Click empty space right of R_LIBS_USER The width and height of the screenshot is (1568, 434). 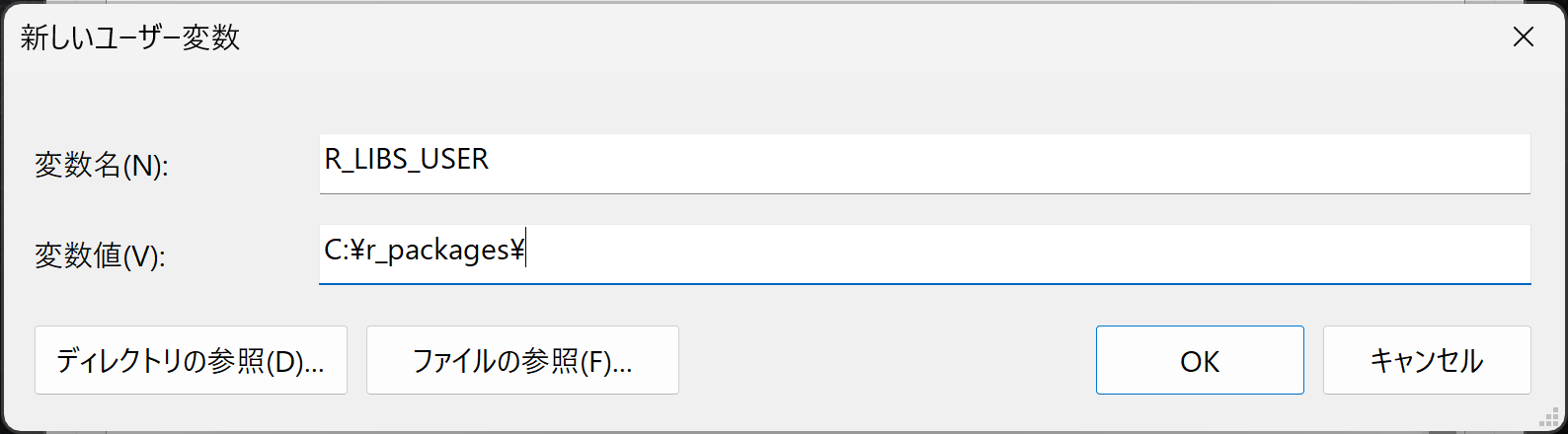pyautogui.click(x=1007, y=164)
